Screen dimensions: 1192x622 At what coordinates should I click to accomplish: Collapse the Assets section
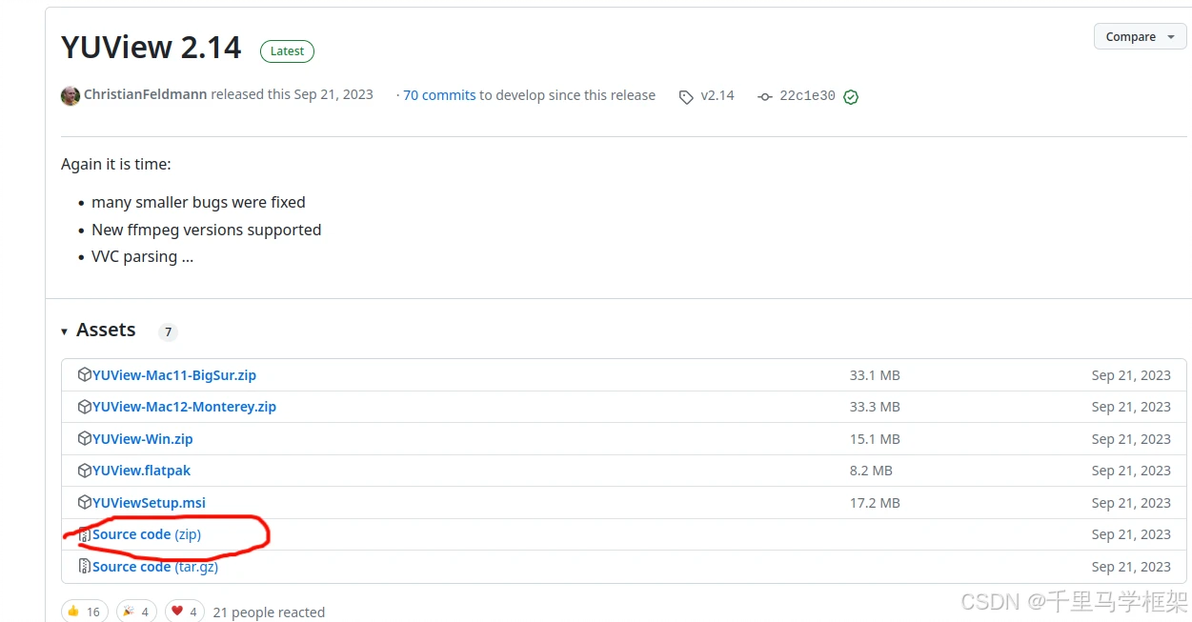(65, 331)
